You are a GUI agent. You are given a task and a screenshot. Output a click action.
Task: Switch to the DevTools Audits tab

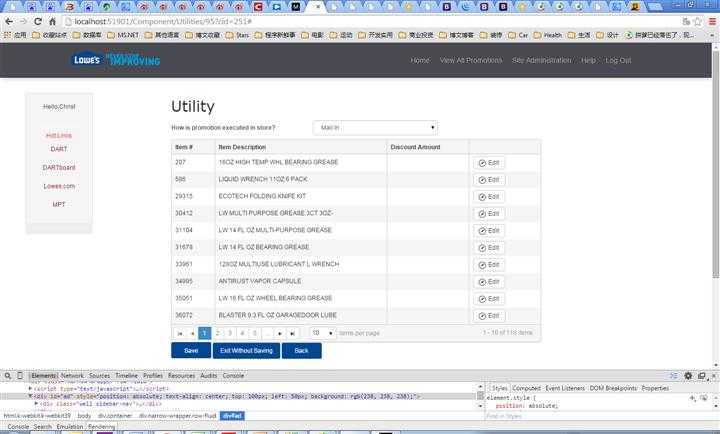click(208, 376)
